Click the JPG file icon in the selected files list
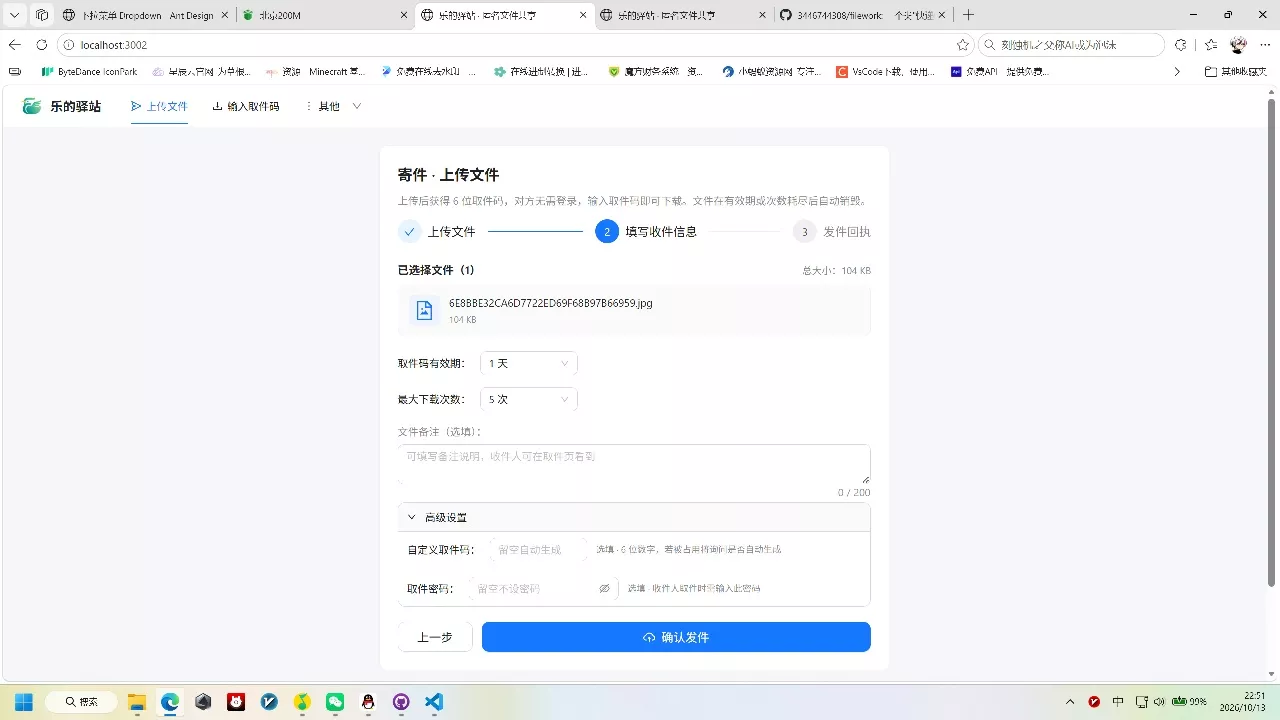Screen dimensions: 1280x720 pos(424,310)
